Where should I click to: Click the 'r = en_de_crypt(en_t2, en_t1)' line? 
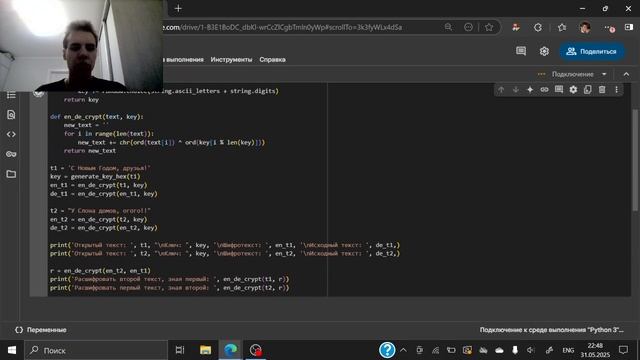pos(100,271)
